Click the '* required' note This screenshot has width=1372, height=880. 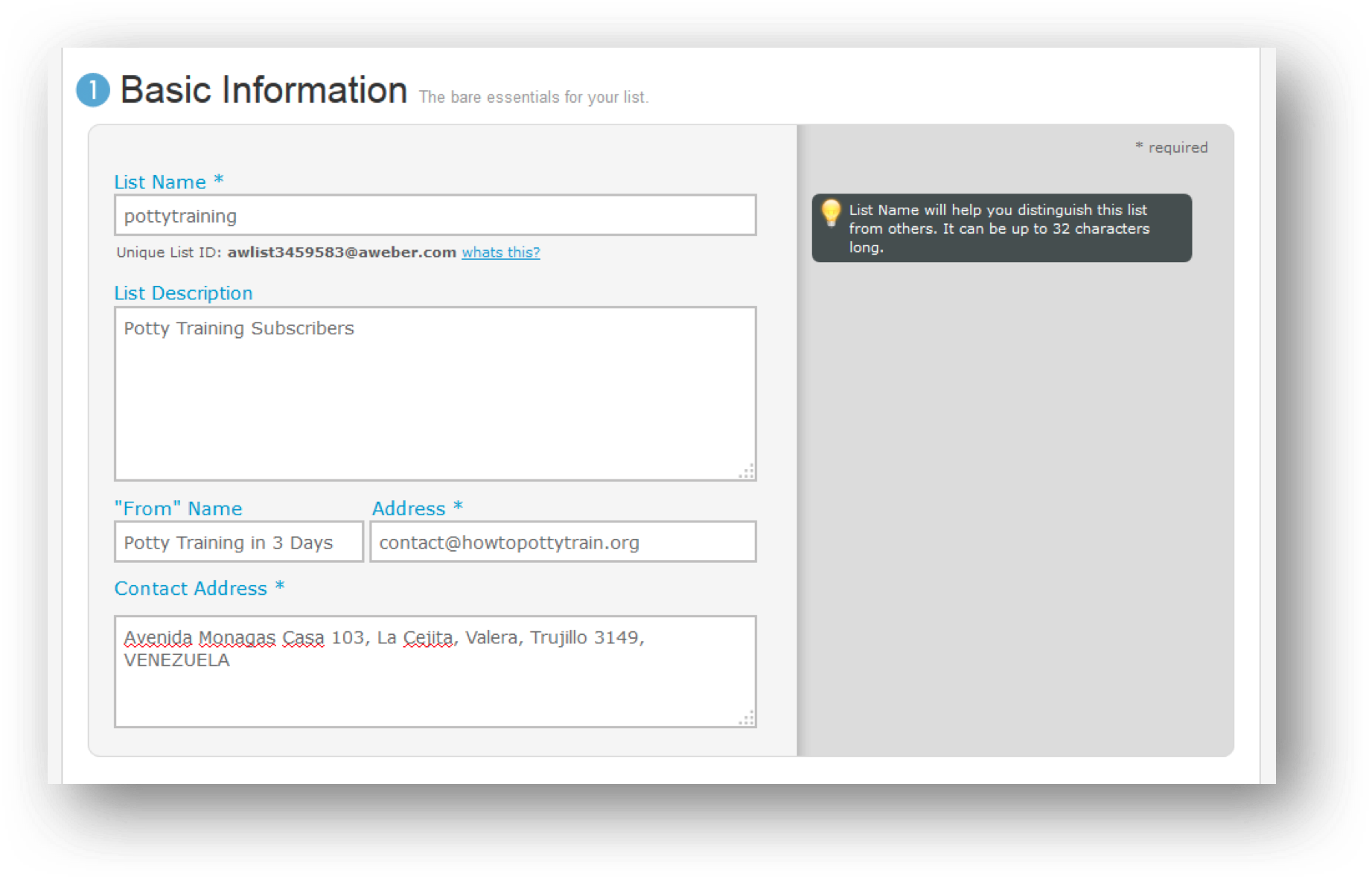1171,147
